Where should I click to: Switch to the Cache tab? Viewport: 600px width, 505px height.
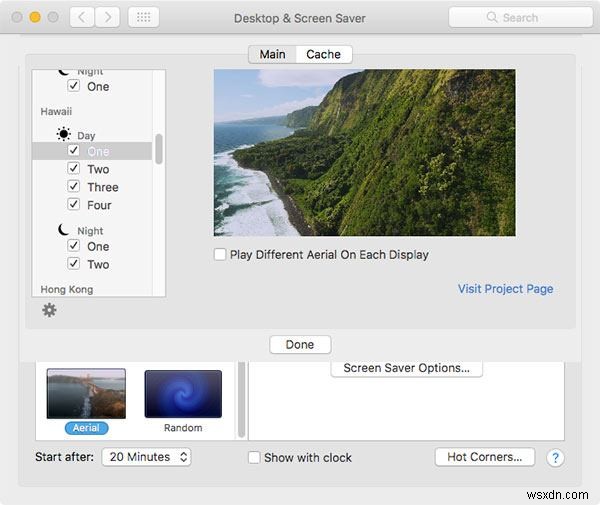pyautogui.click(x=324, y=54)
